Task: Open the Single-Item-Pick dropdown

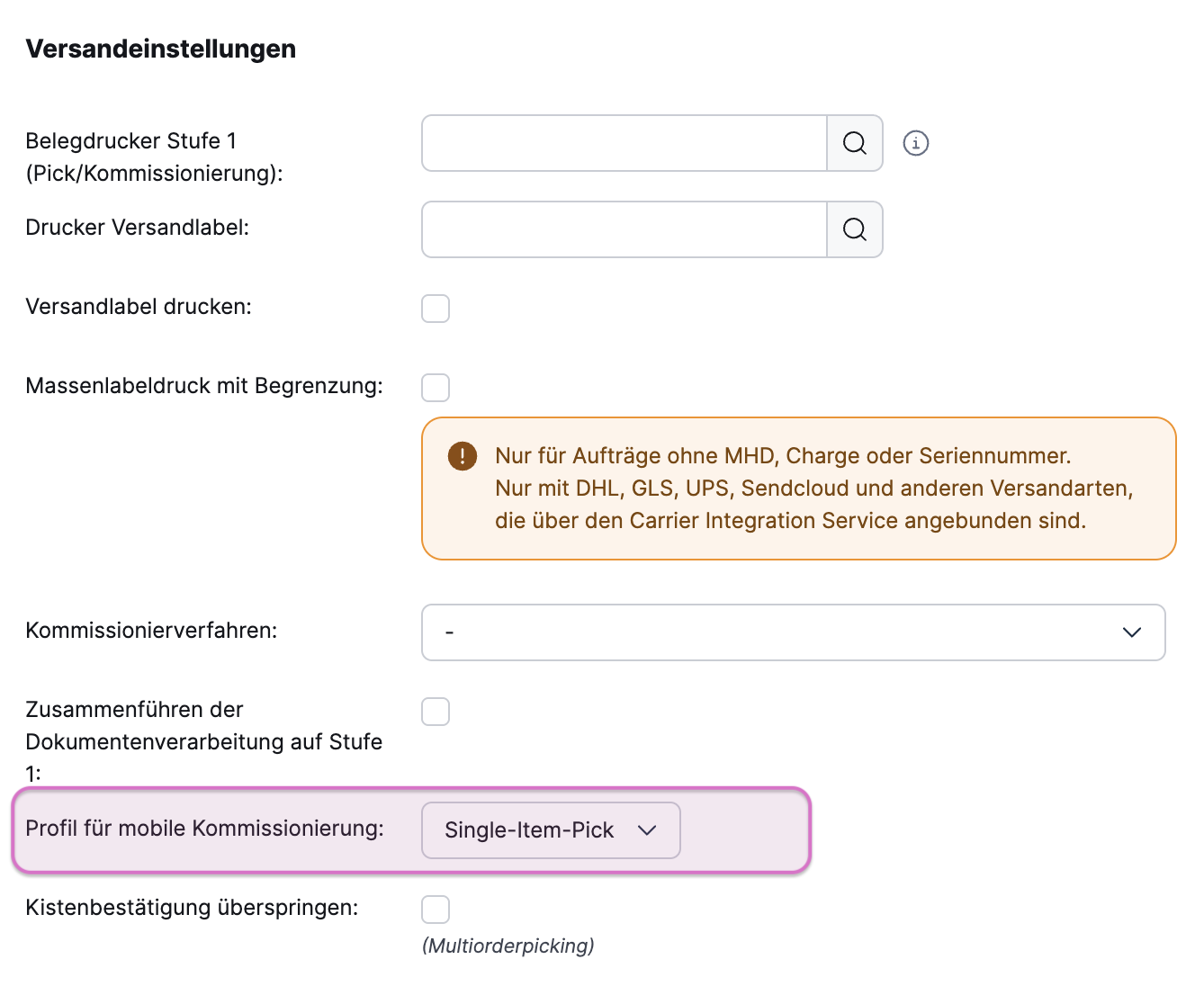Action: (x=551, y=830)
